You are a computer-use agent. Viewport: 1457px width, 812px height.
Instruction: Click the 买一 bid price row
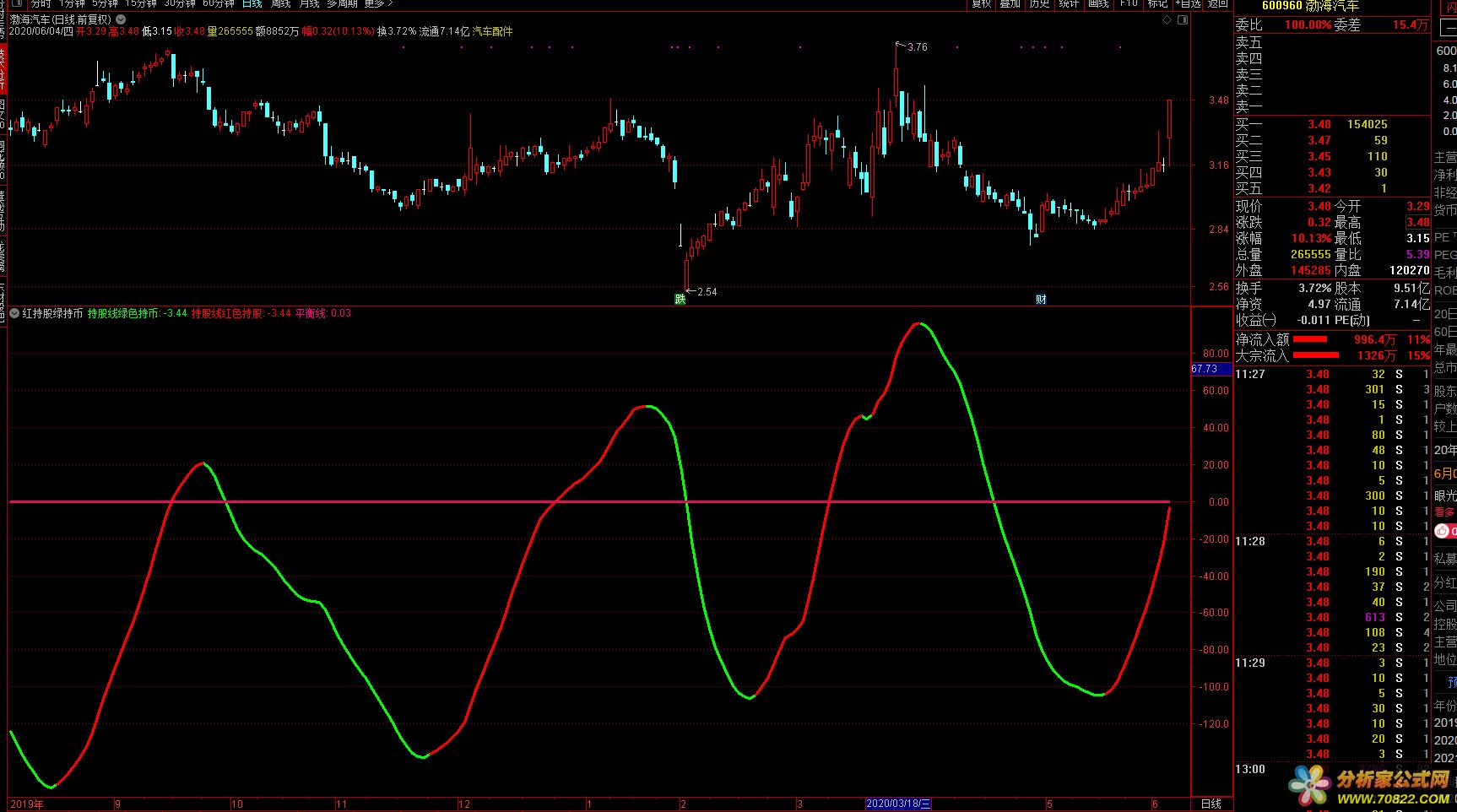tap(1333, 124)
